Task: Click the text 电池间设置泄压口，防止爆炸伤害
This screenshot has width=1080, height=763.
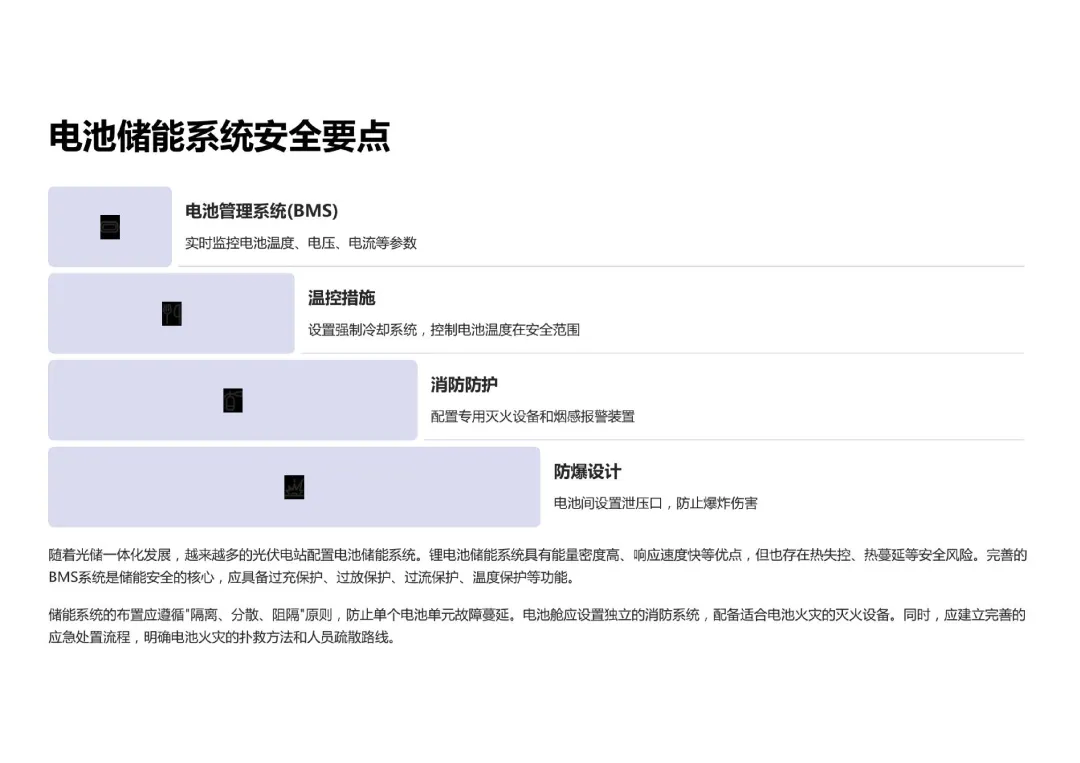Action: [656, 503]
